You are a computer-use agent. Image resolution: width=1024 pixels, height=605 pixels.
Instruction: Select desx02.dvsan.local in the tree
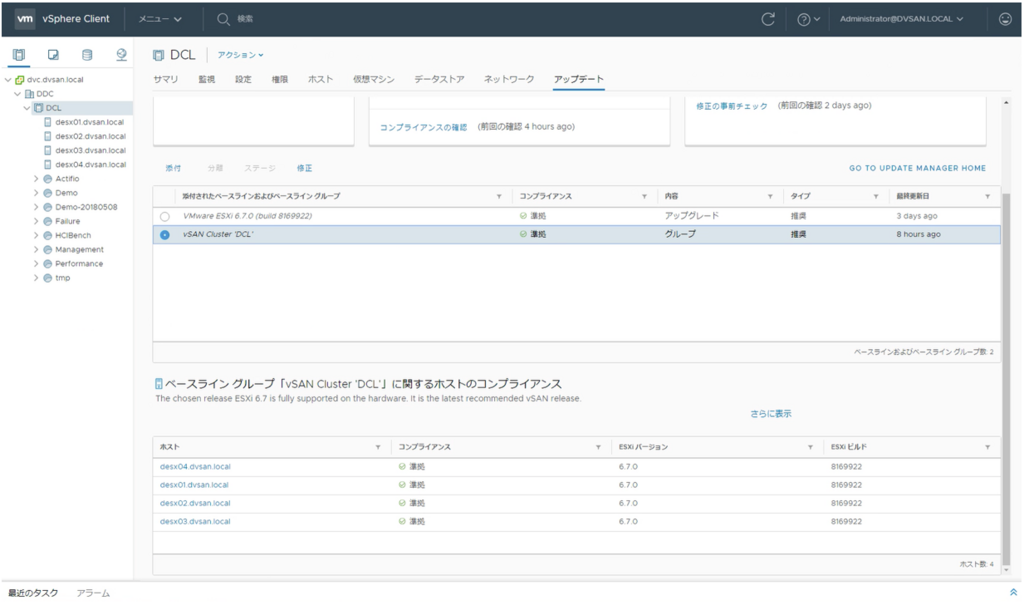[x=90, y=137]
